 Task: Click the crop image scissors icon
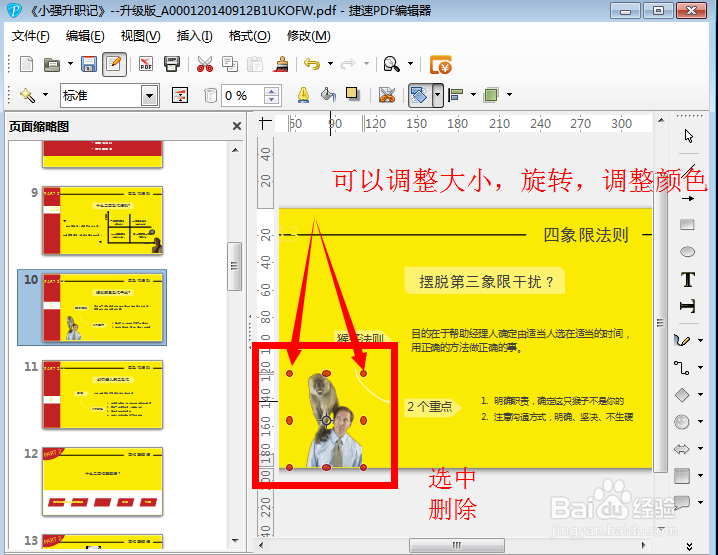tap(387, 95)
